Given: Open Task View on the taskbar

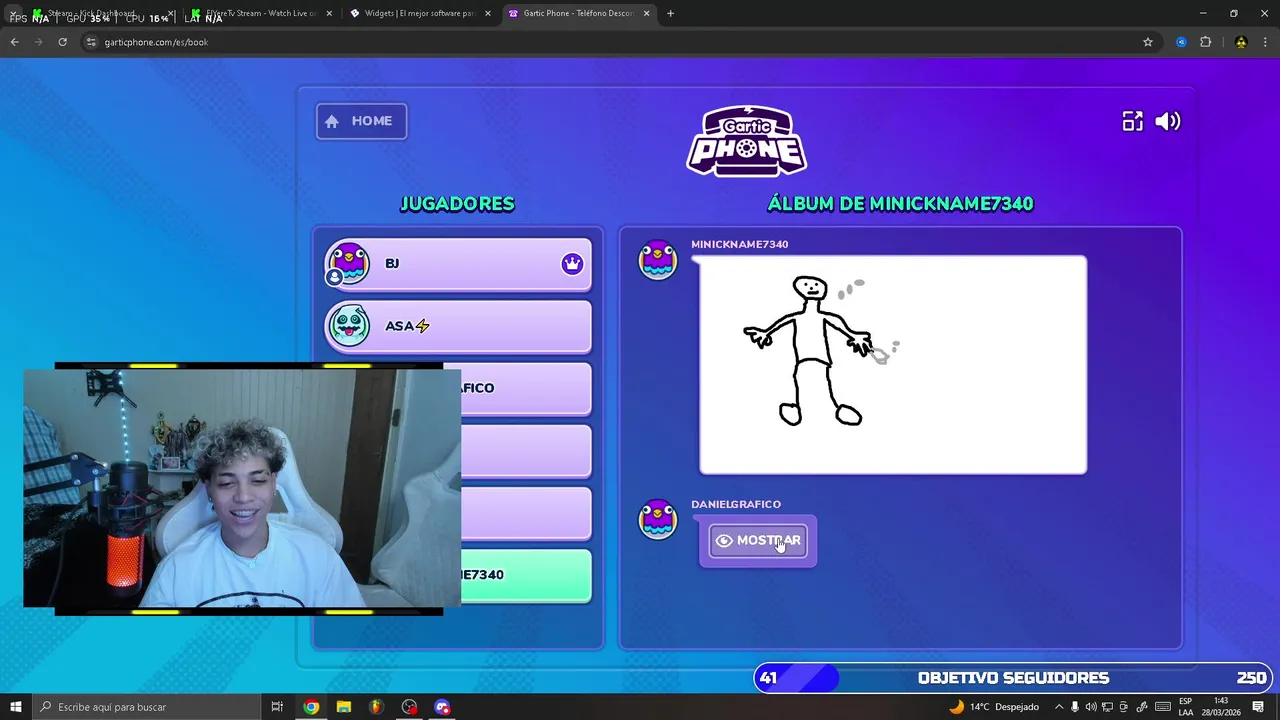Looking at the screenshot, I should [x=277, y=707].
